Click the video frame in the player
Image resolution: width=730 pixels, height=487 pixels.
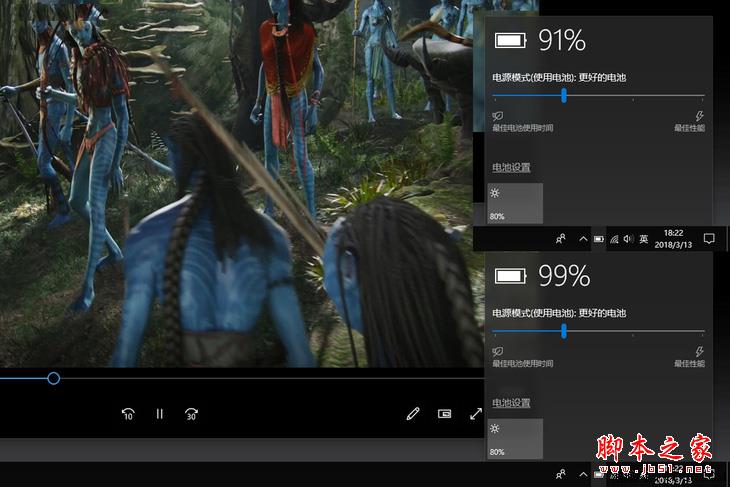click(x=242, y=183)
